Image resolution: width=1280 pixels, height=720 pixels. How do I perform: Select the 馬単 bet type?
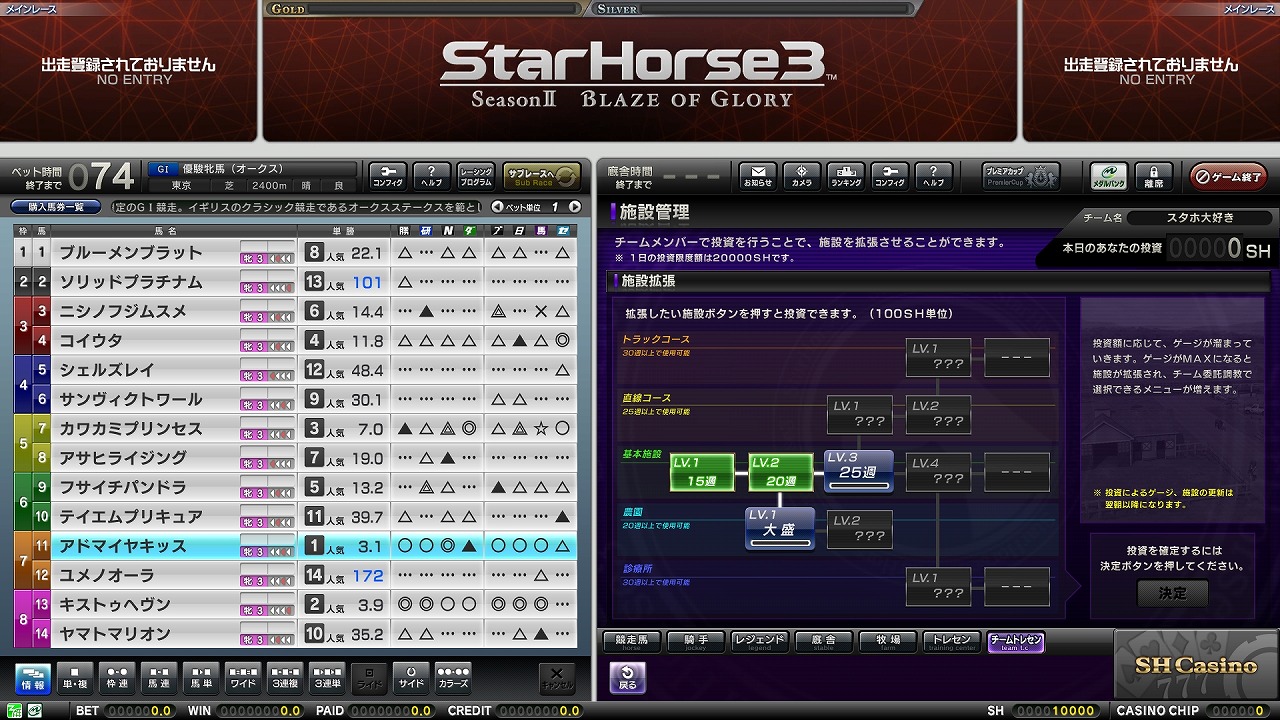point(201,678)
